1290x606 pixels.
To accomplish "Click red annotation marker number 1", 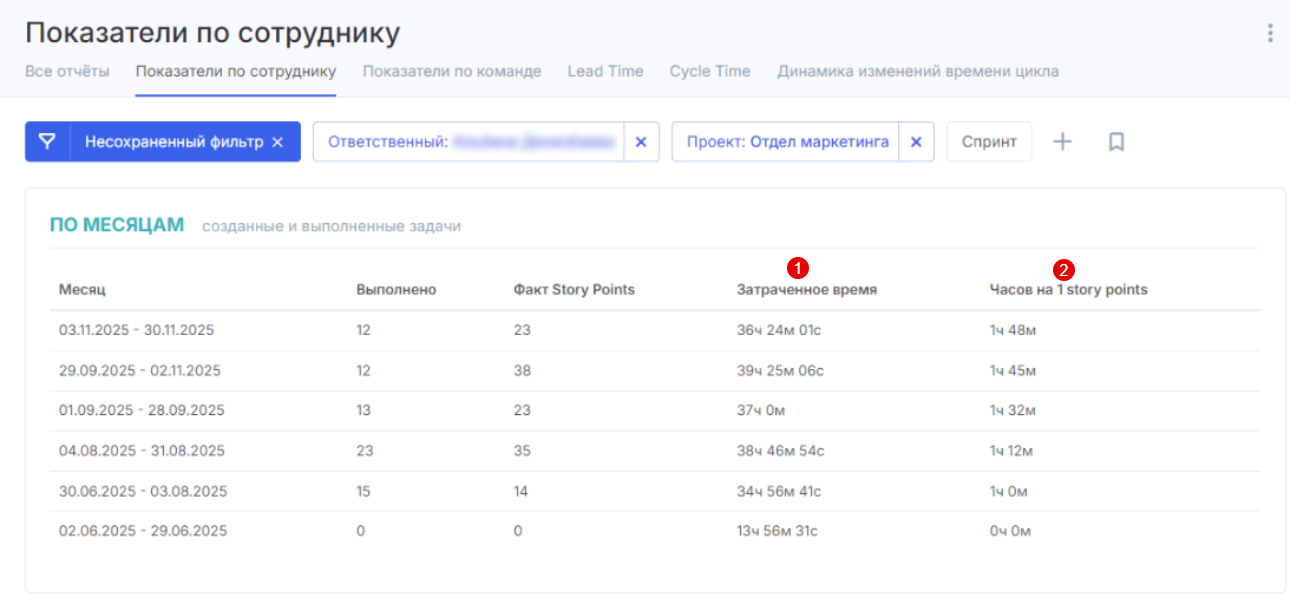I will (x=798, y=267).
